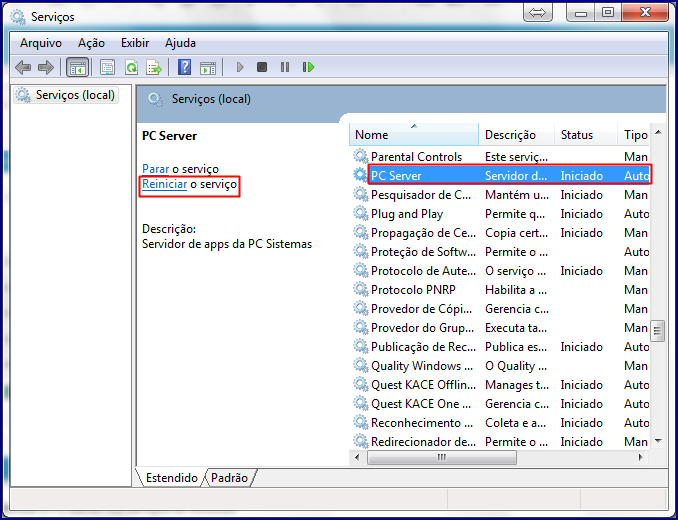The width and height of the screenshot is (678, 520).
Task: Click the Export List toolbar icon
Action: coord(154,67)
